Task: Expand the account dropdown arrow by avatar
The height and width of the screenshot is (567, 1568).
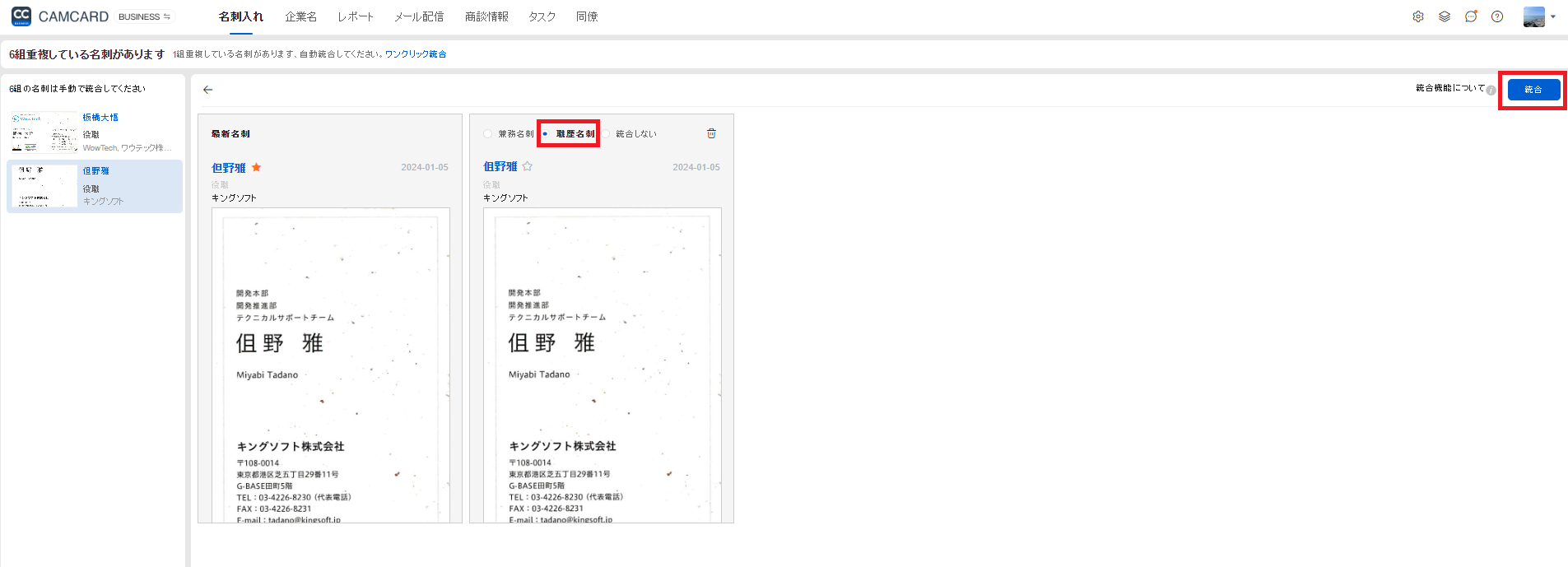Action: pyautogui.click(x=1553, y=16)
